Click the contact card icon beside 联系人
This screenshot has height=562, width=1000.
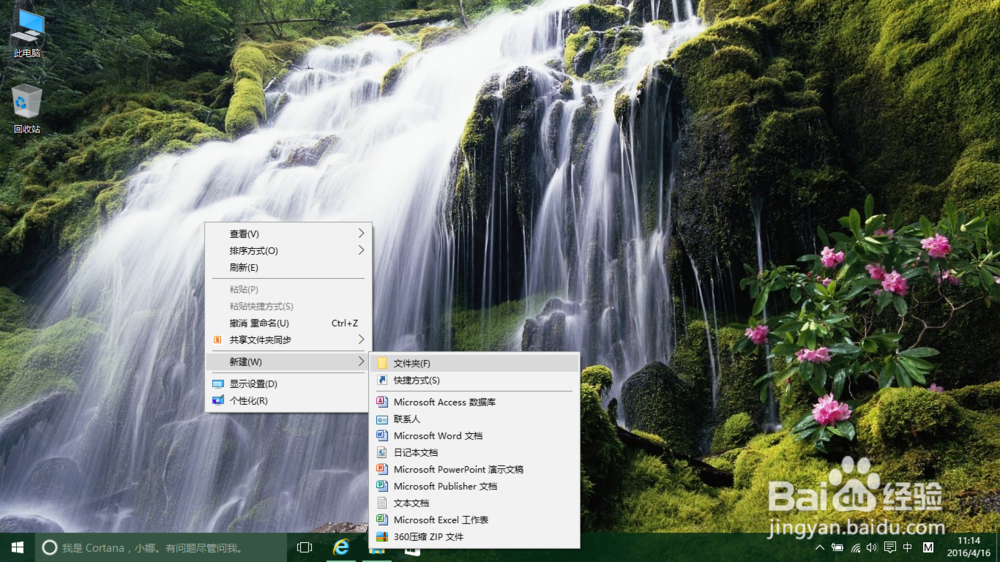tap(382, 419)
